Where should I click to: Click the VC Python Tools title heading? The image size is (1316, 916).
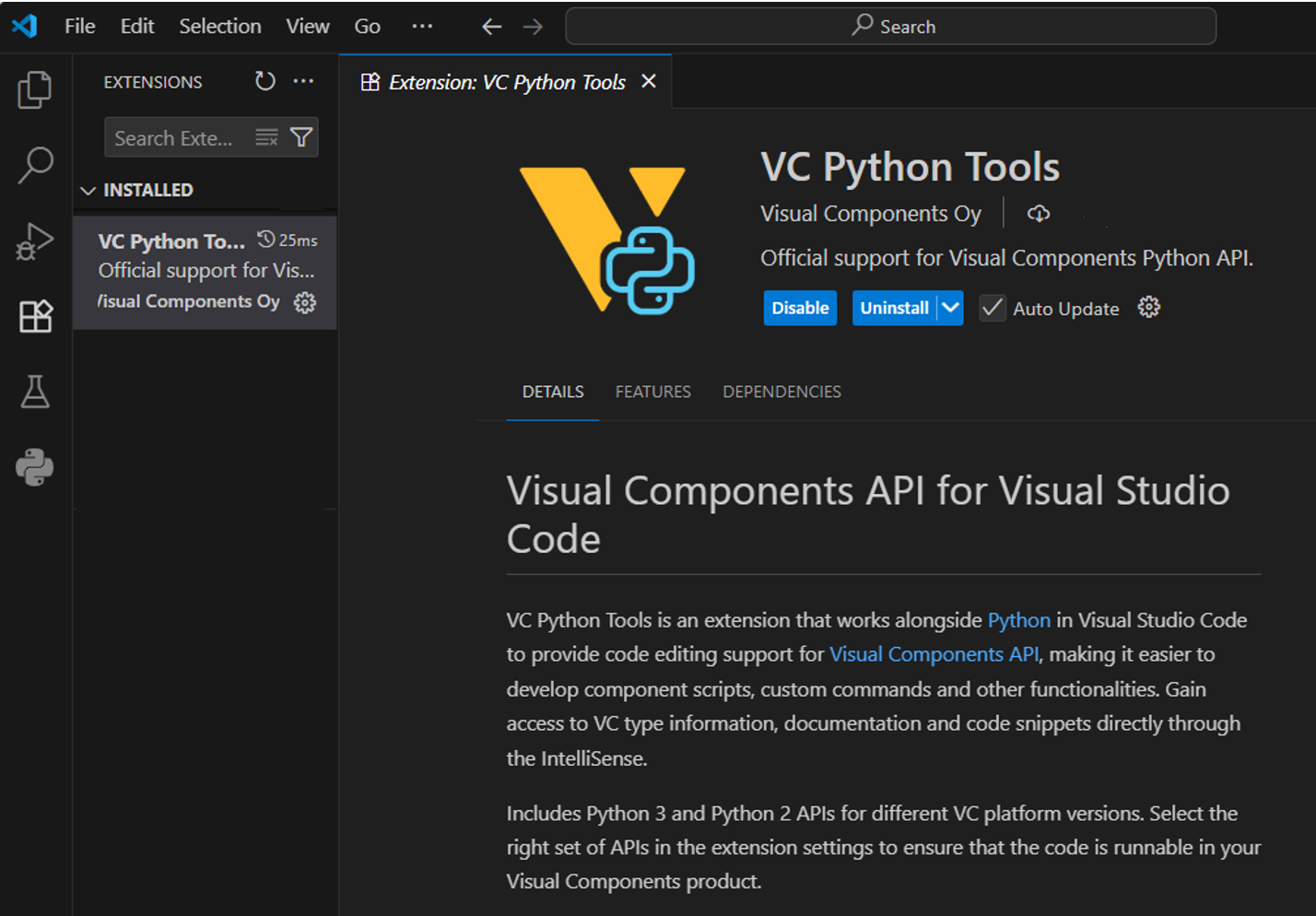click(x=910, y=168)
